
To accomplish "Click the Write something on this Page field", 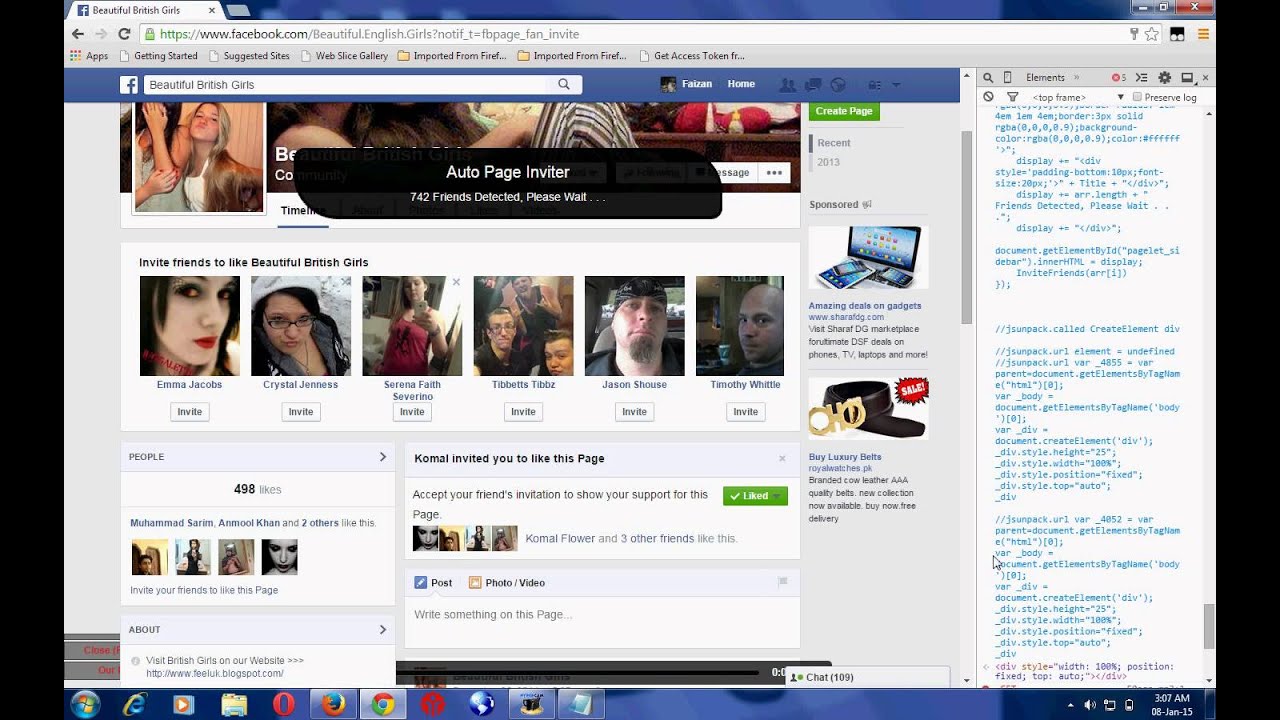I will [x=602, y=615].
